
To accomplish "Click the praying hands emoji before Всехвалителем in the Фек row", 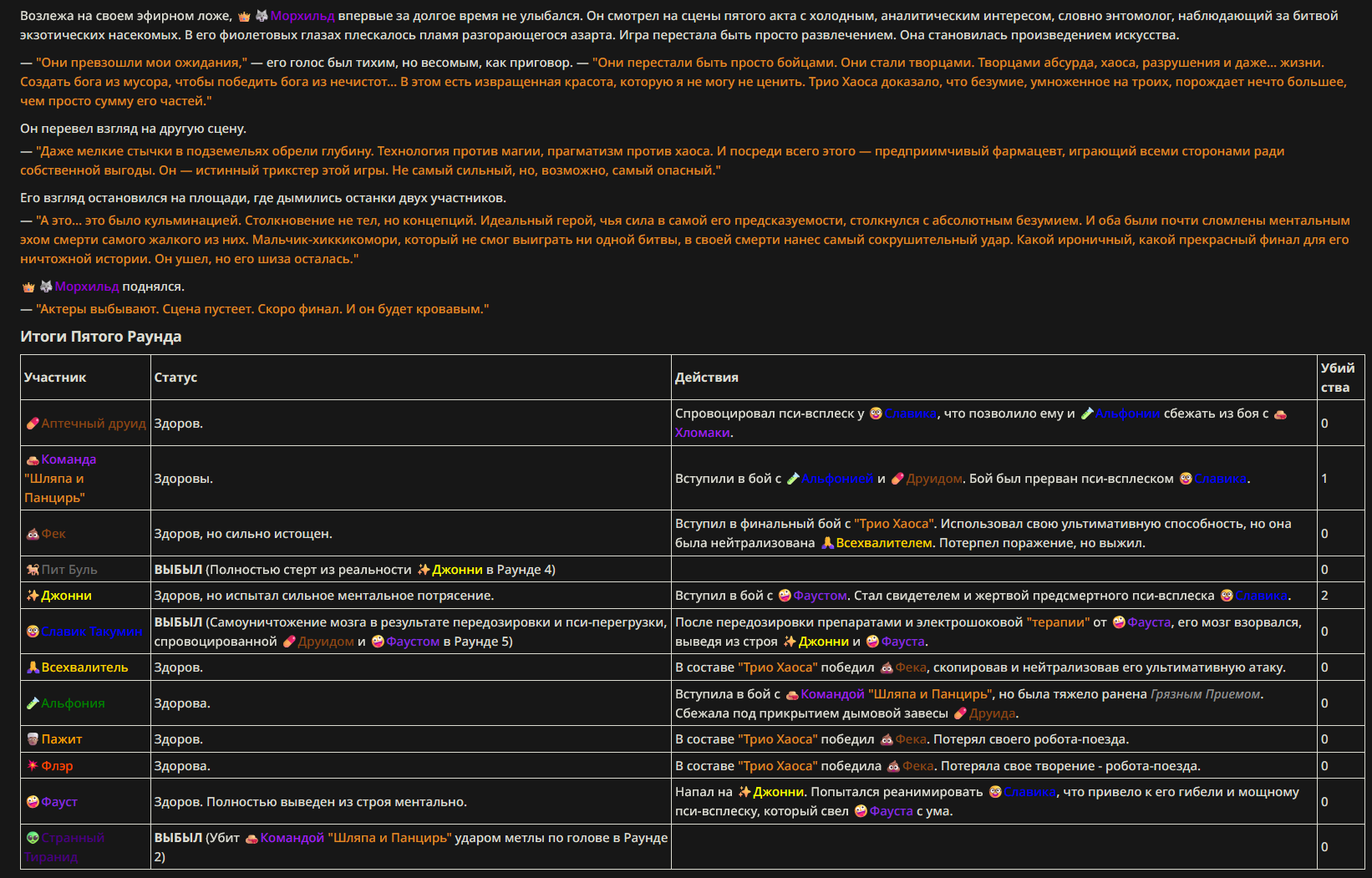I will 827,543.
